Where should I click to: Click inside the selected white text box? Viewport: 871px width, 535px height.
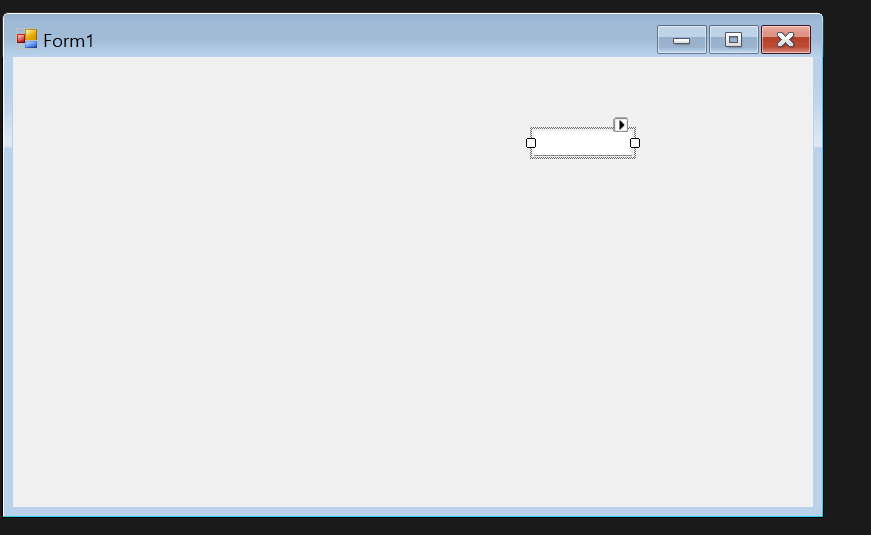pyautogui.click(x=583, y=143)
